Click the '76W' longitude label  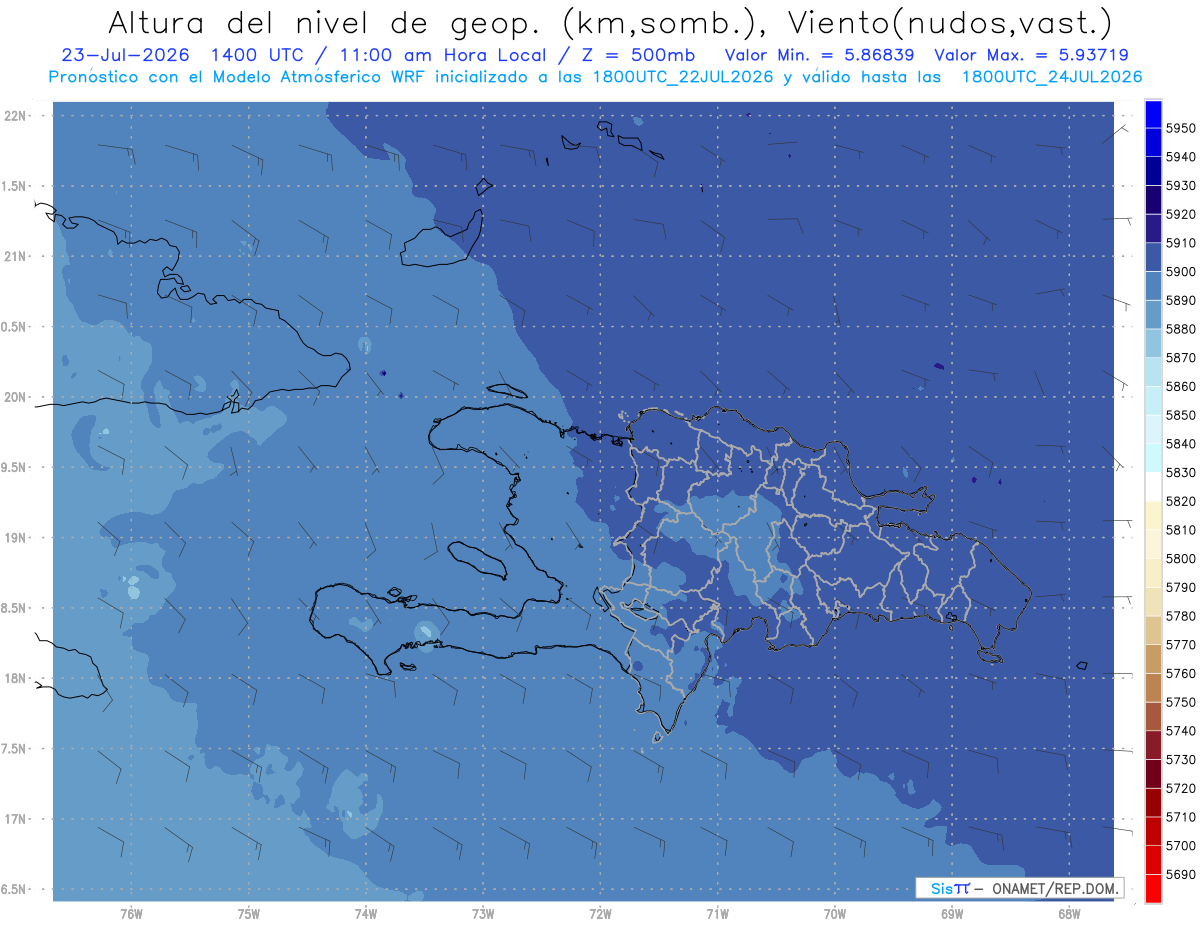131,914
